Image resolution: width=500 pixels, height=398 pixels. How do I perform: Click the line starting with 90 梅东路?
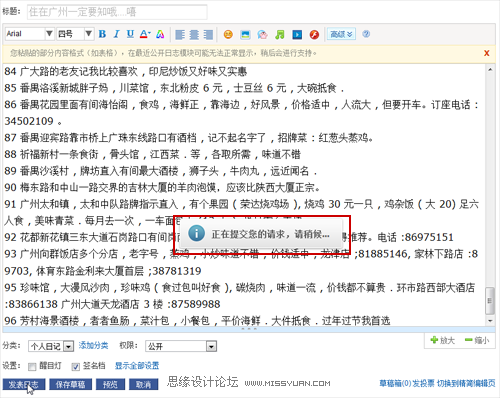tap(162, 188)
